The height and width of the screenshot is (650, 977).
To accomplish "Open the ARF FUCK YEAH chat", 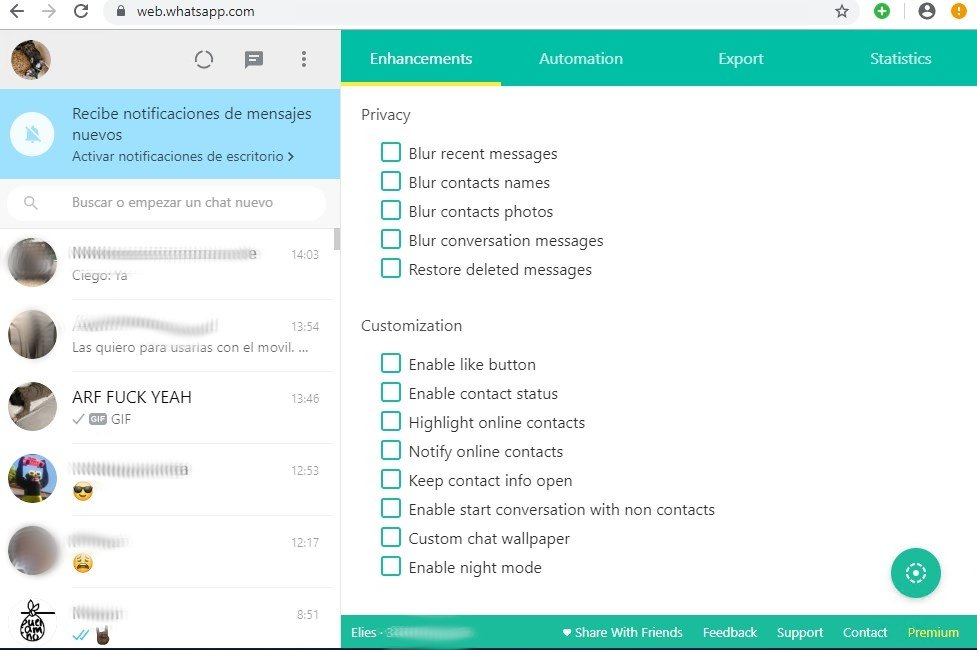I will (170, 407).
